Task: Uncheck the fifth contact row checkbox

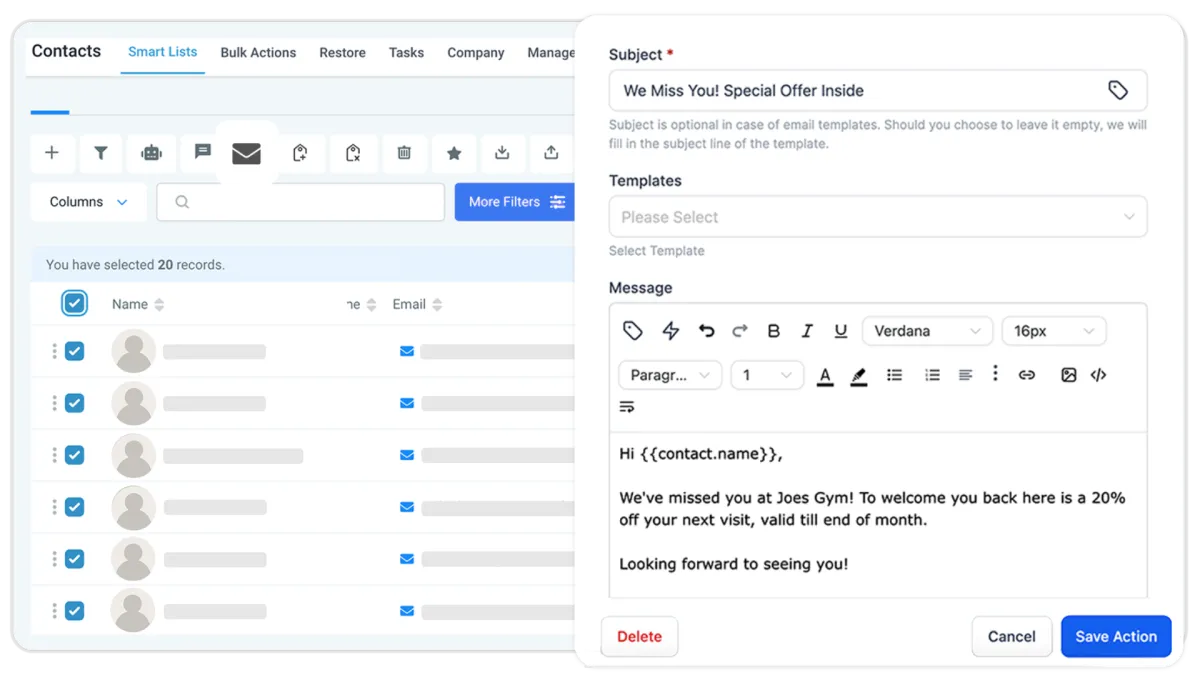Action: (x=74, y=559)
